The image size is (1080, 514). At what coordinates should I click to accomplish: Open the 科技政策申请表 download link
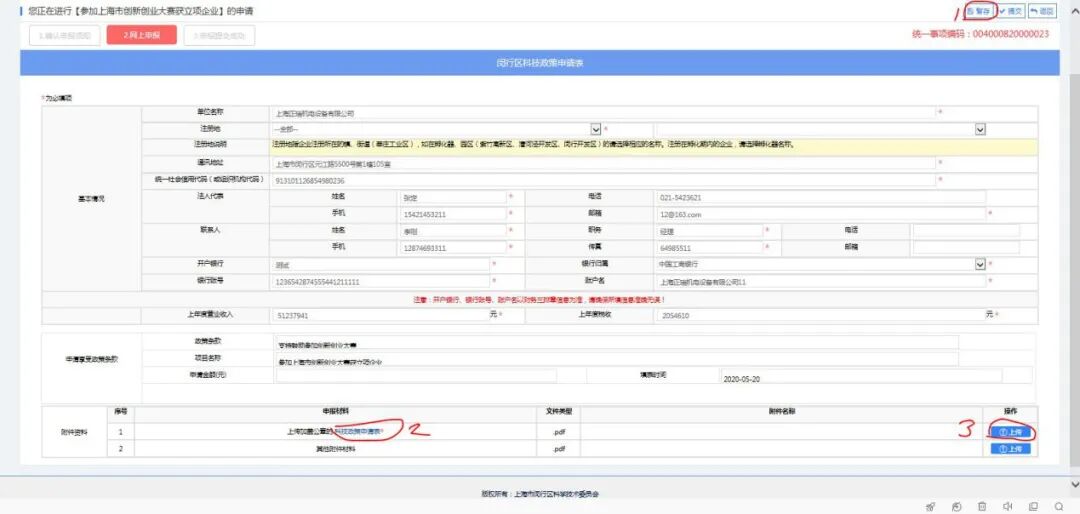click(x=358, y=431)
